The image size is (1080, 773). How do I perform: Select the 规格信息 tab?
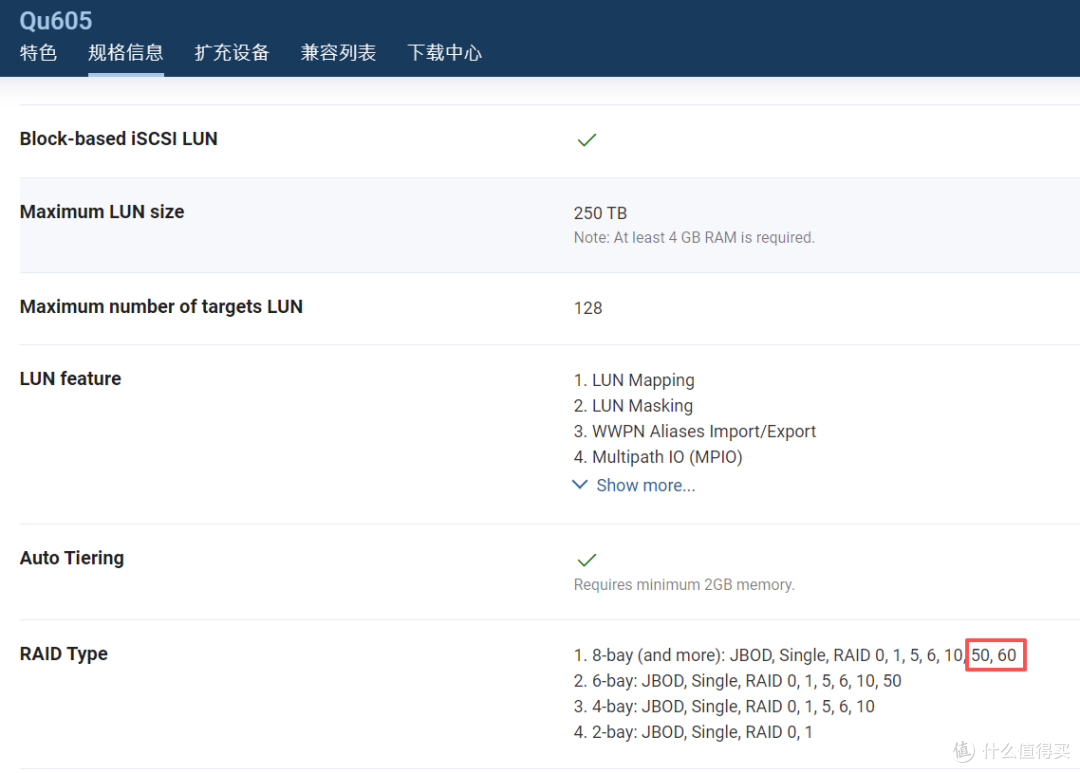(125, 52)
